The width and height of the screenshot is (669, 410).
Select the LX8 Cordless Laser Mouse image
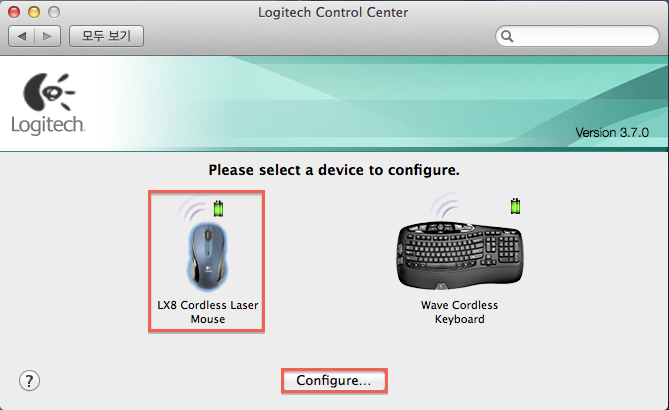(x=207, y=256)
